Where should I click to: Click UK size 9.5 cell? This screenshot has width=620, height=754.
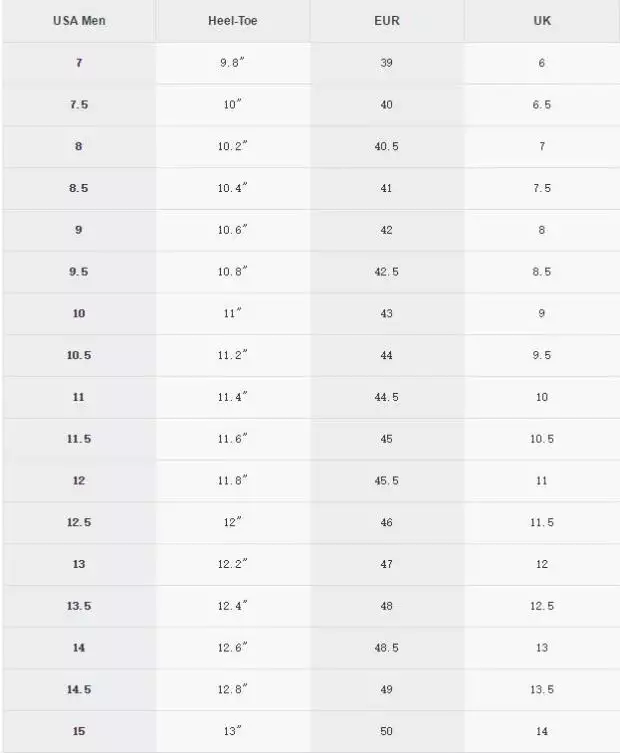(542, 355)
